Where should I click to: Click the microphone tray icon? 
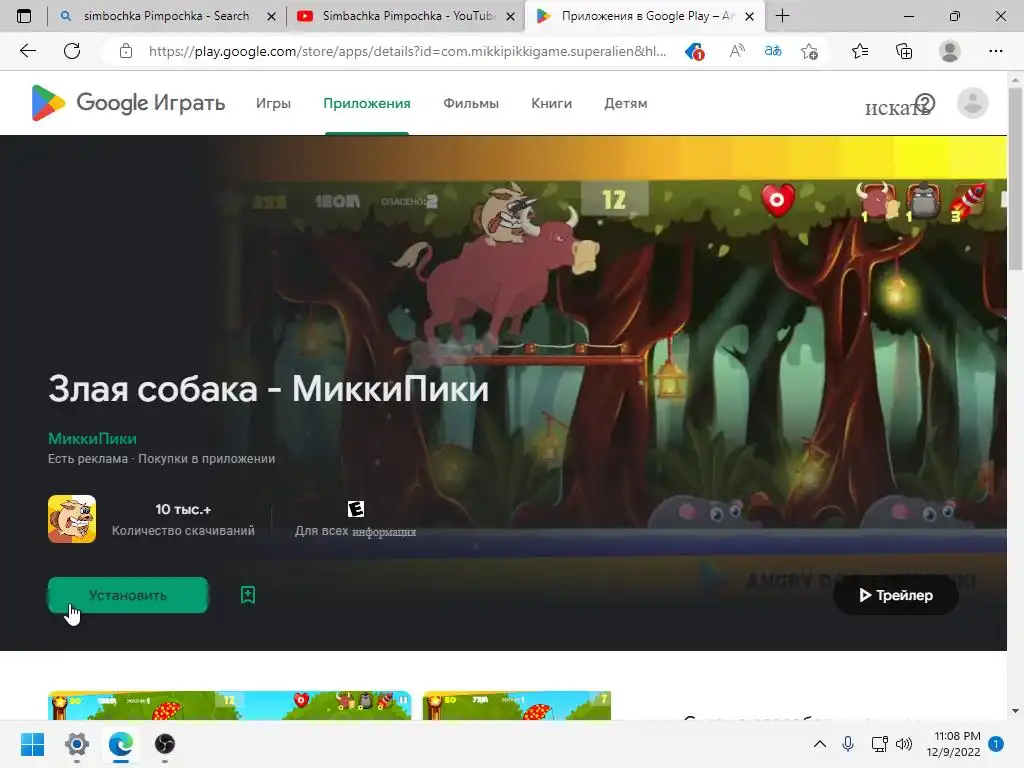coord(848,744)
